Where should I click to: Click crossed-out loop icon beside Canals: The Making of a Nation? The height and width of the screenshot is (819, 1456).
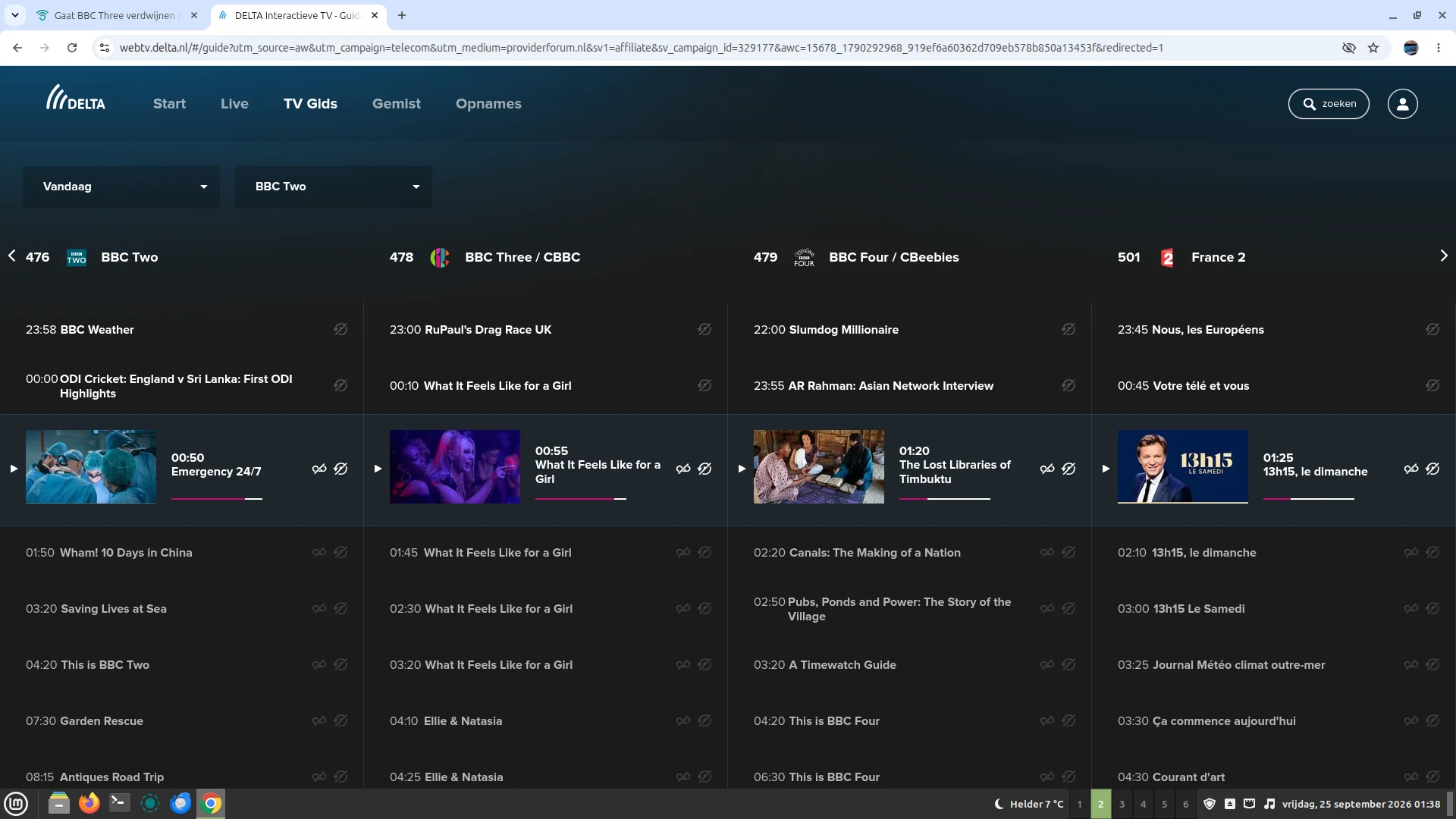pos(1047,552)
